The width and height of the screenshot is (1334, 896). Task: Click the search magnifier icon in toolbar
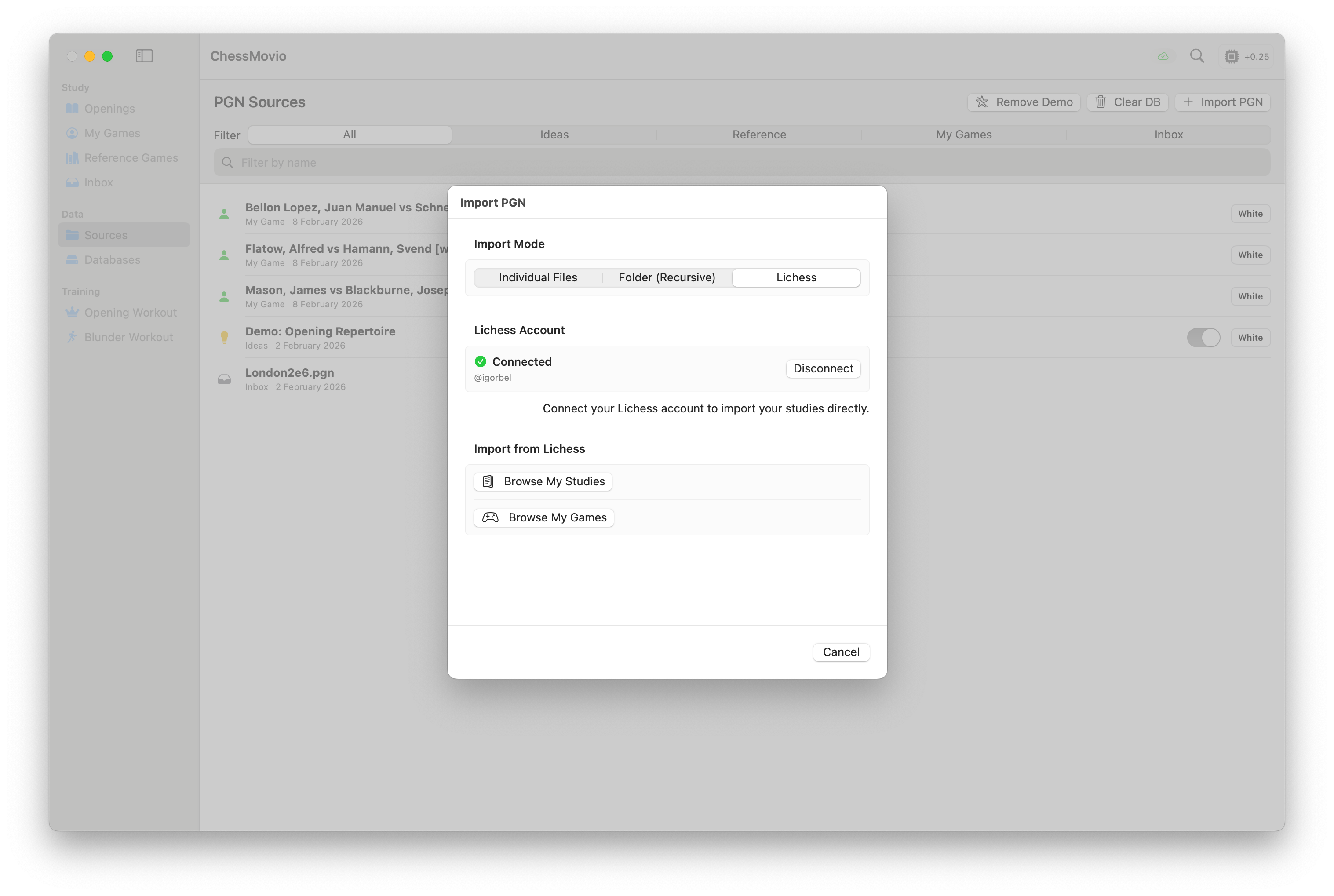[x=1197, y=56]
